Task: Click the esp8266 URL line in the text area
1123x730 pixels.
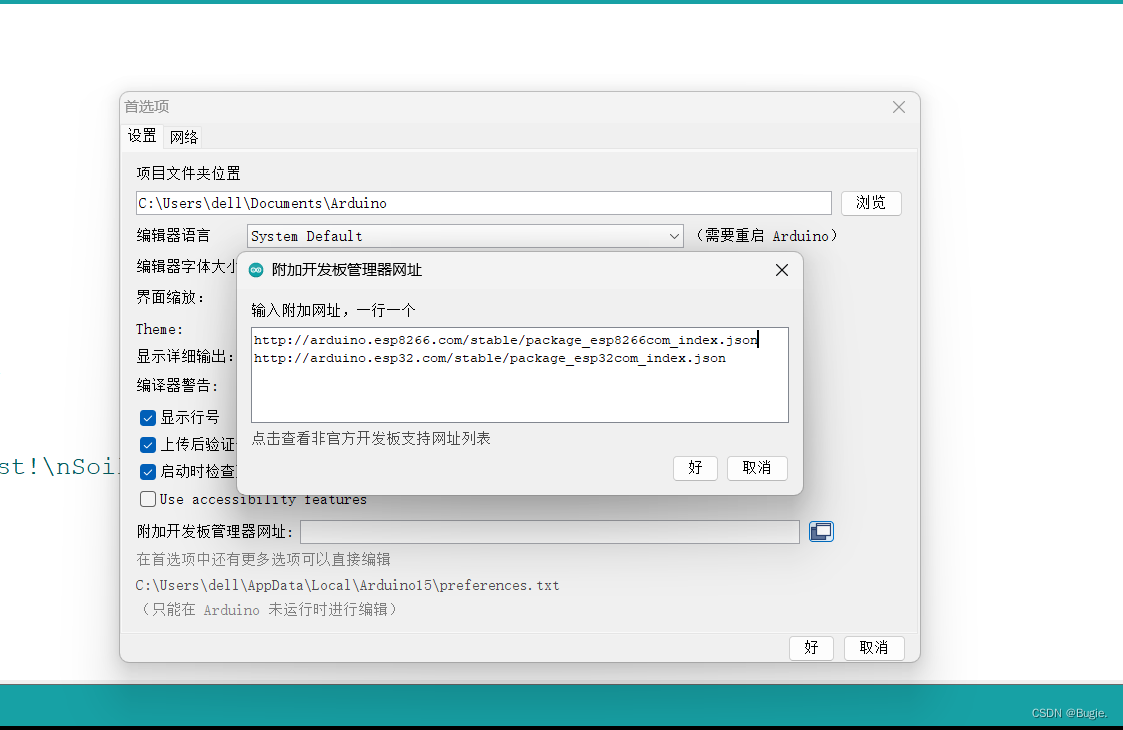Action: coord(506,340)
